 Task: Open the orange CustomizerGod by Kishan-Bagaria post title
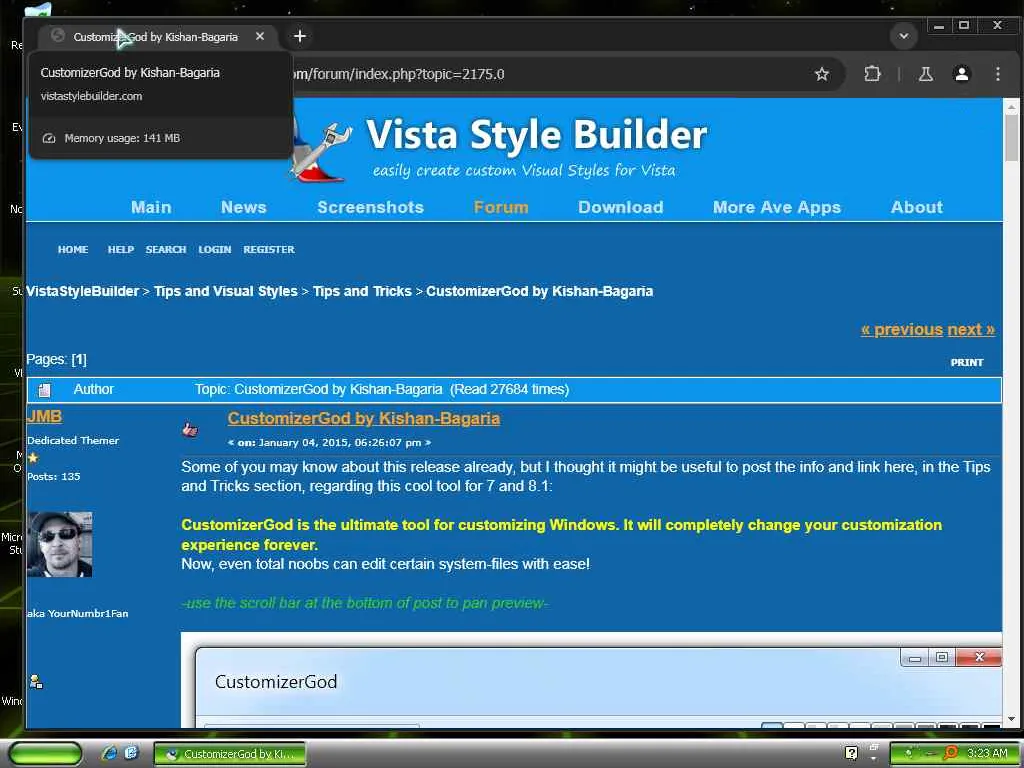[x=364, y=419]
